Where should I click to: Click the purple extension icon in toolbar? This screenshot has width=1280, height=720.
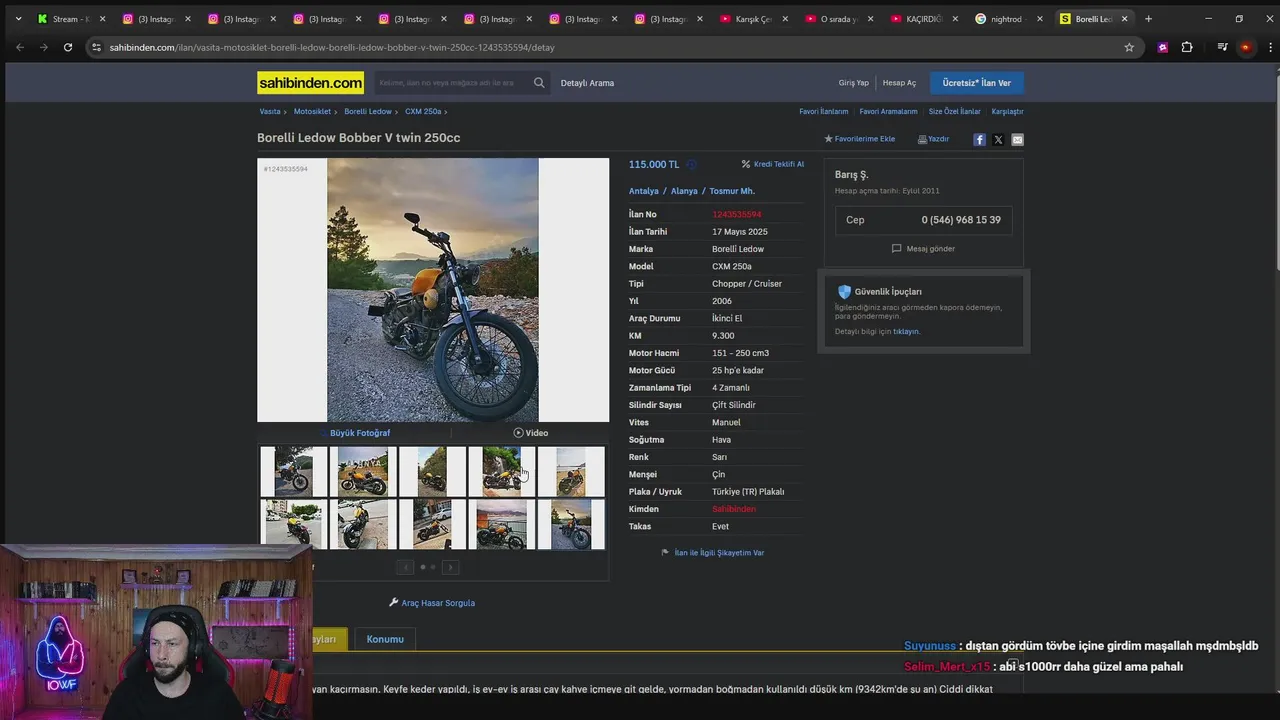pyautogui.click(x=1162, y=47)
